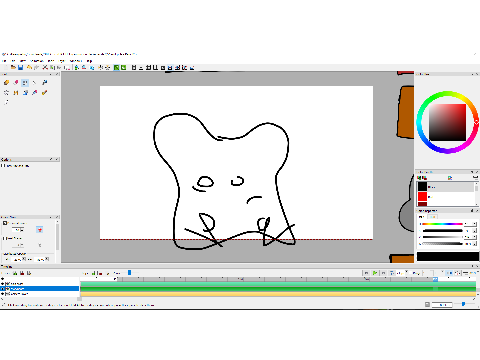Image resolution: width=480 pixels, height=360 pixels.
Task: Open the Tools menu
Action: (x=51, y=61)
